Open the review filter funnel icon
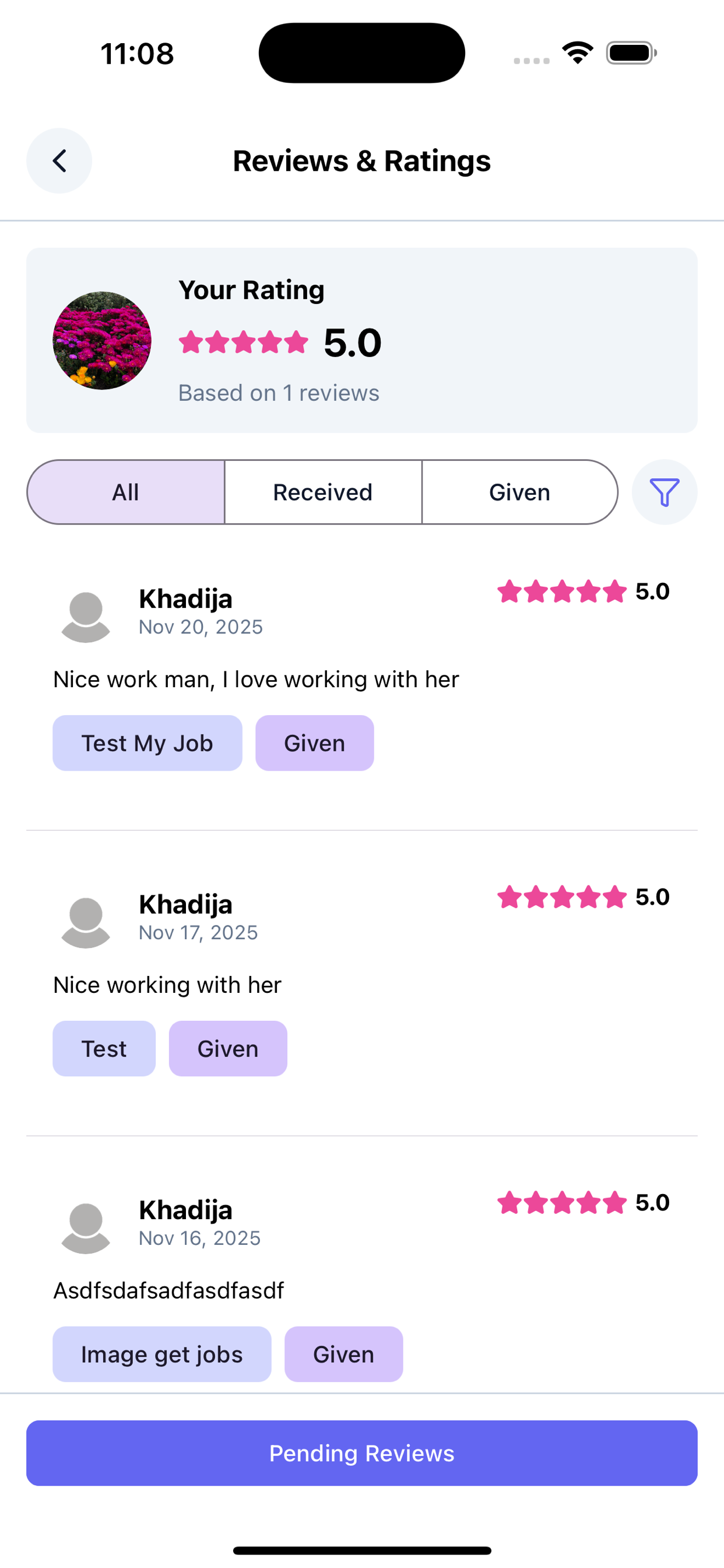This screenshot has width=724, height=1568. pyautogui.click(x=664, y=492)
